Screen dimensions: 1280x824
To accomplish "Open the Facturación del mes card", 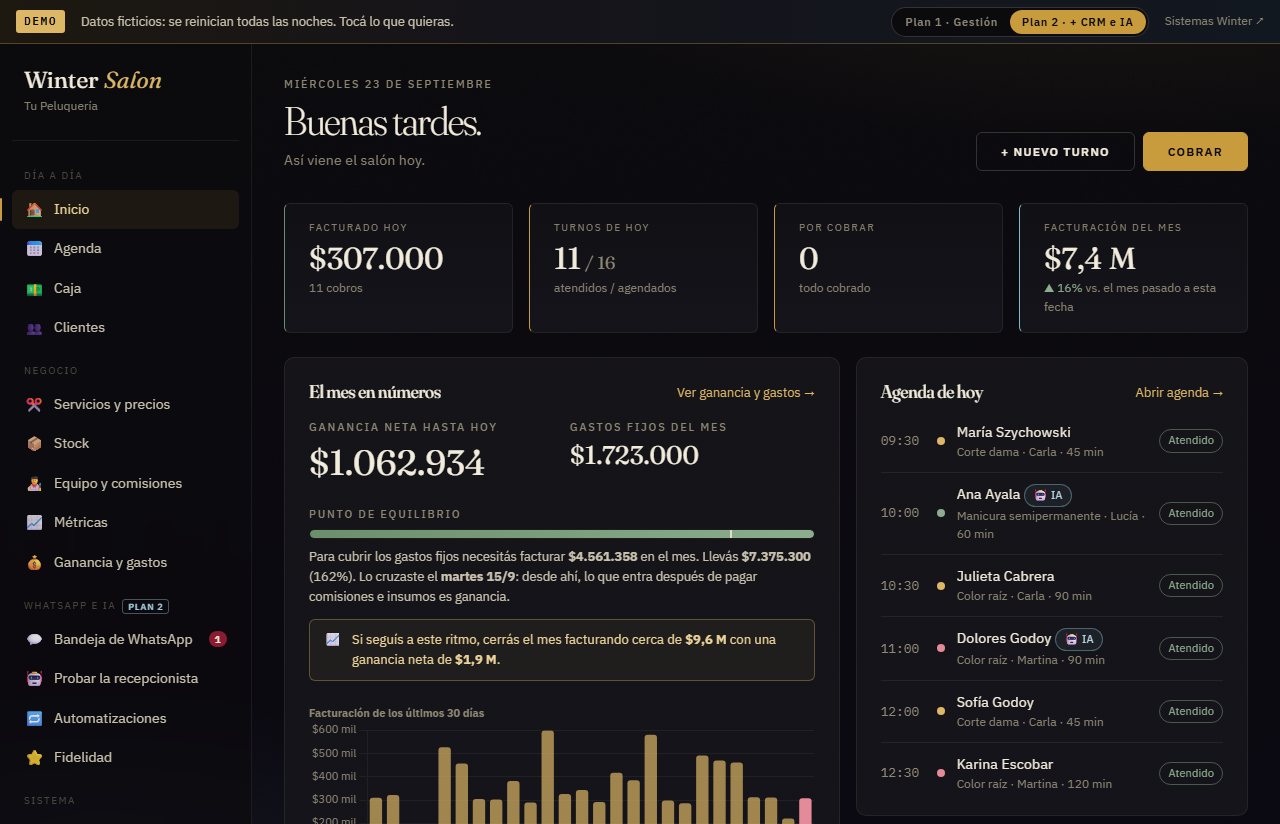I will (x=1133, y=268).
